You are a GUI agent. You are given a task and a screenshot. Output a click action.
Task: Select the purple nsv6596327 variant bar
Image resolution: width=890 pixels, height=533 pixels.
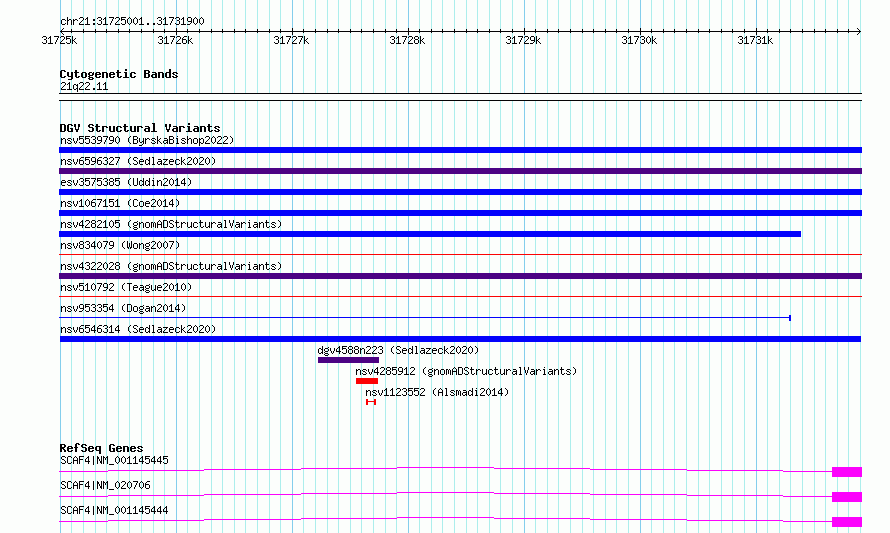460,171
